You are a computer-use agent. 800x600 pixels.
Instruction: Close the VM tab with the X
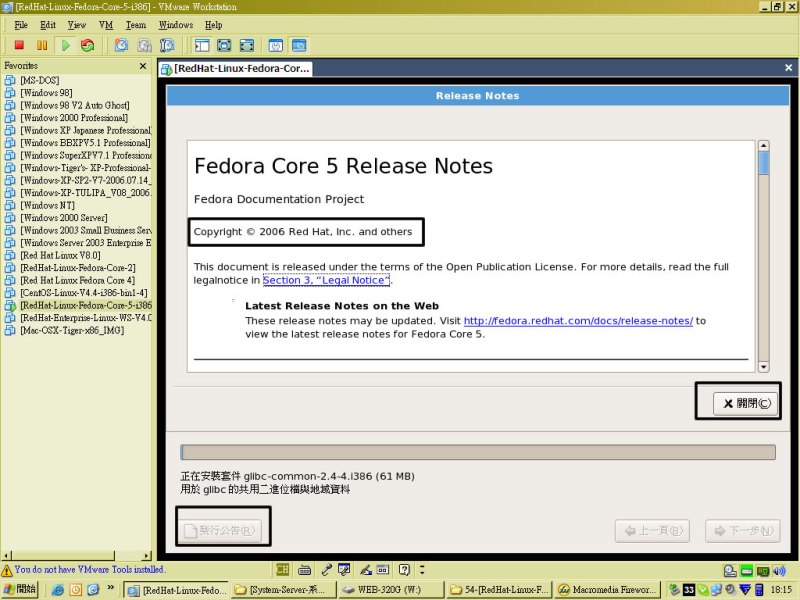click(788, 67)
